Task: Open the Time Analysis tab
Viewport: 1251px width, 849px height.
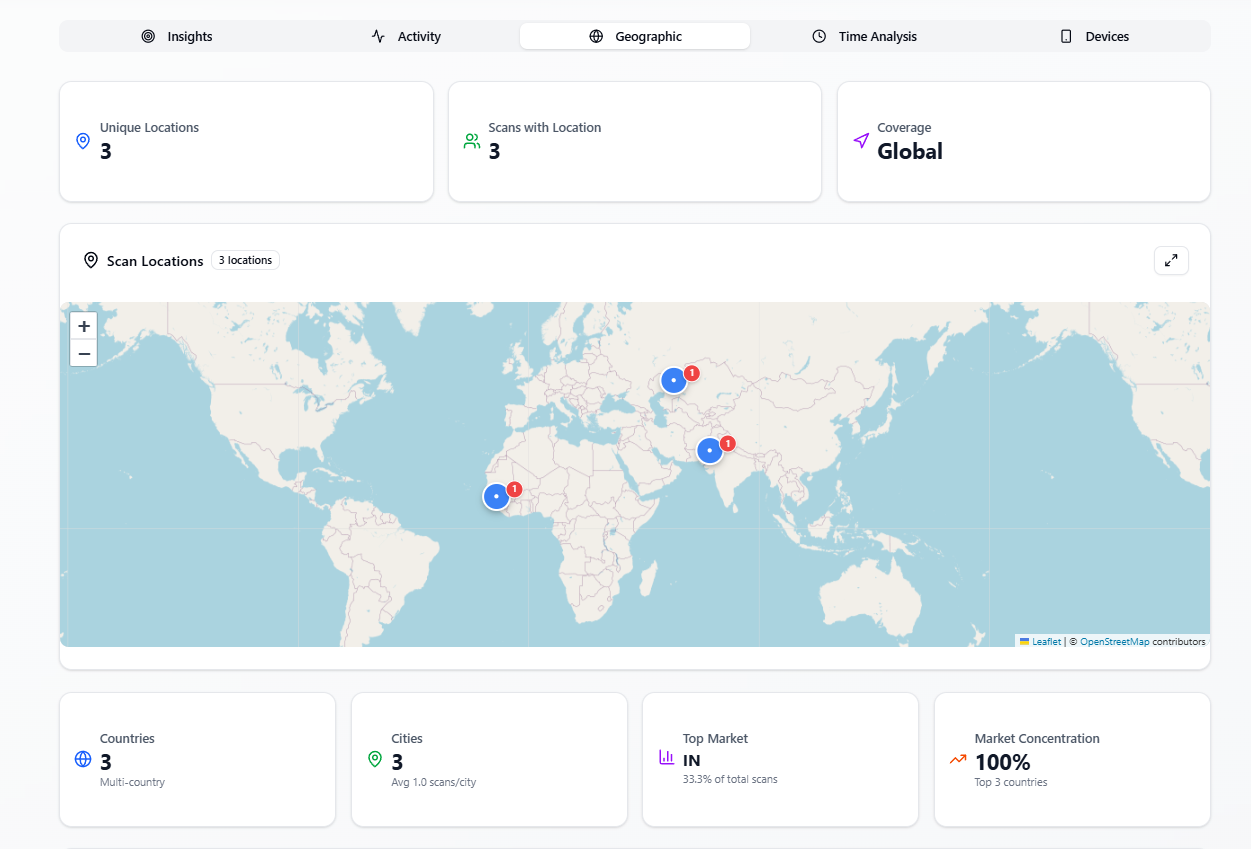Action: point(864,36)
